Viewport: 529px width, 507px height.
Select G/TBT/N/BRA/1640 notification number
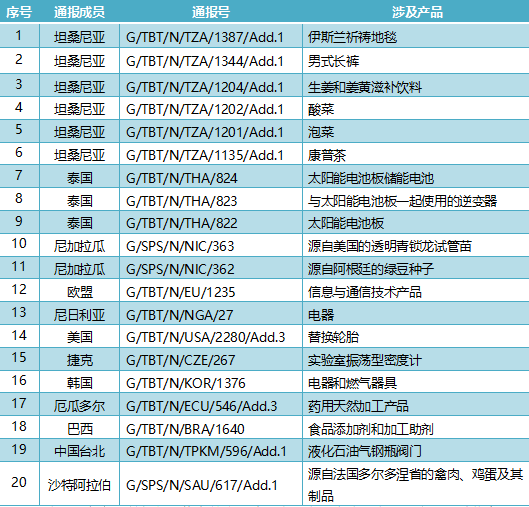coord(185,429)
